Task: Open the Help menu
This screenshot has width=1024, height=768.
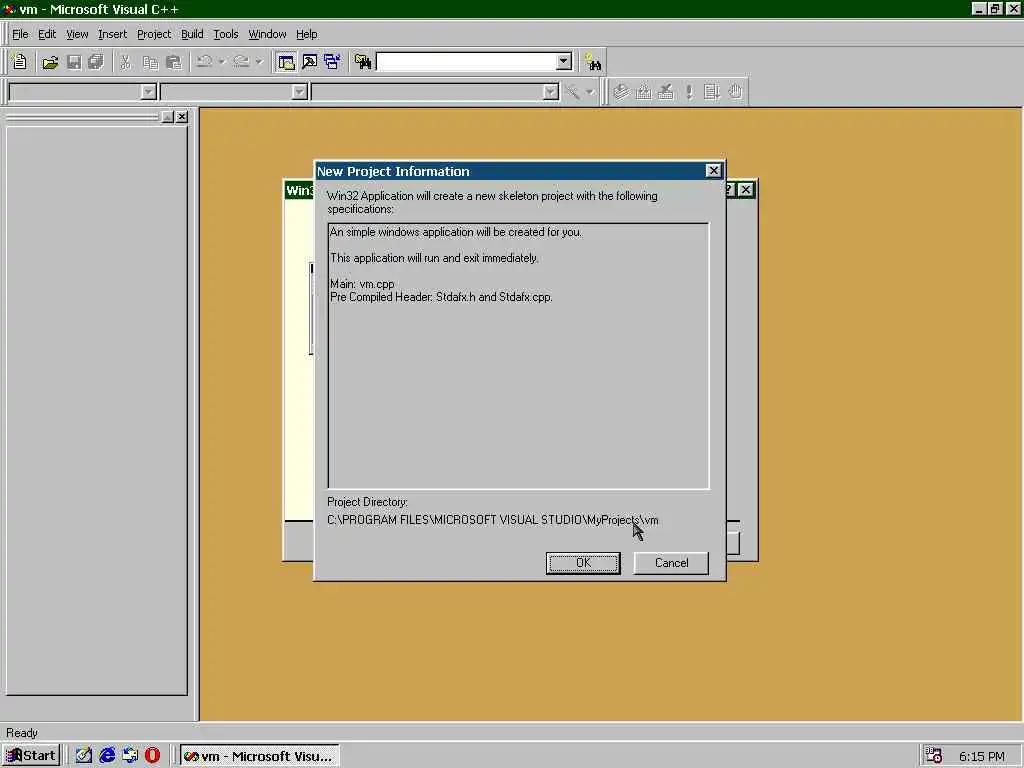Action: (306, 34)
